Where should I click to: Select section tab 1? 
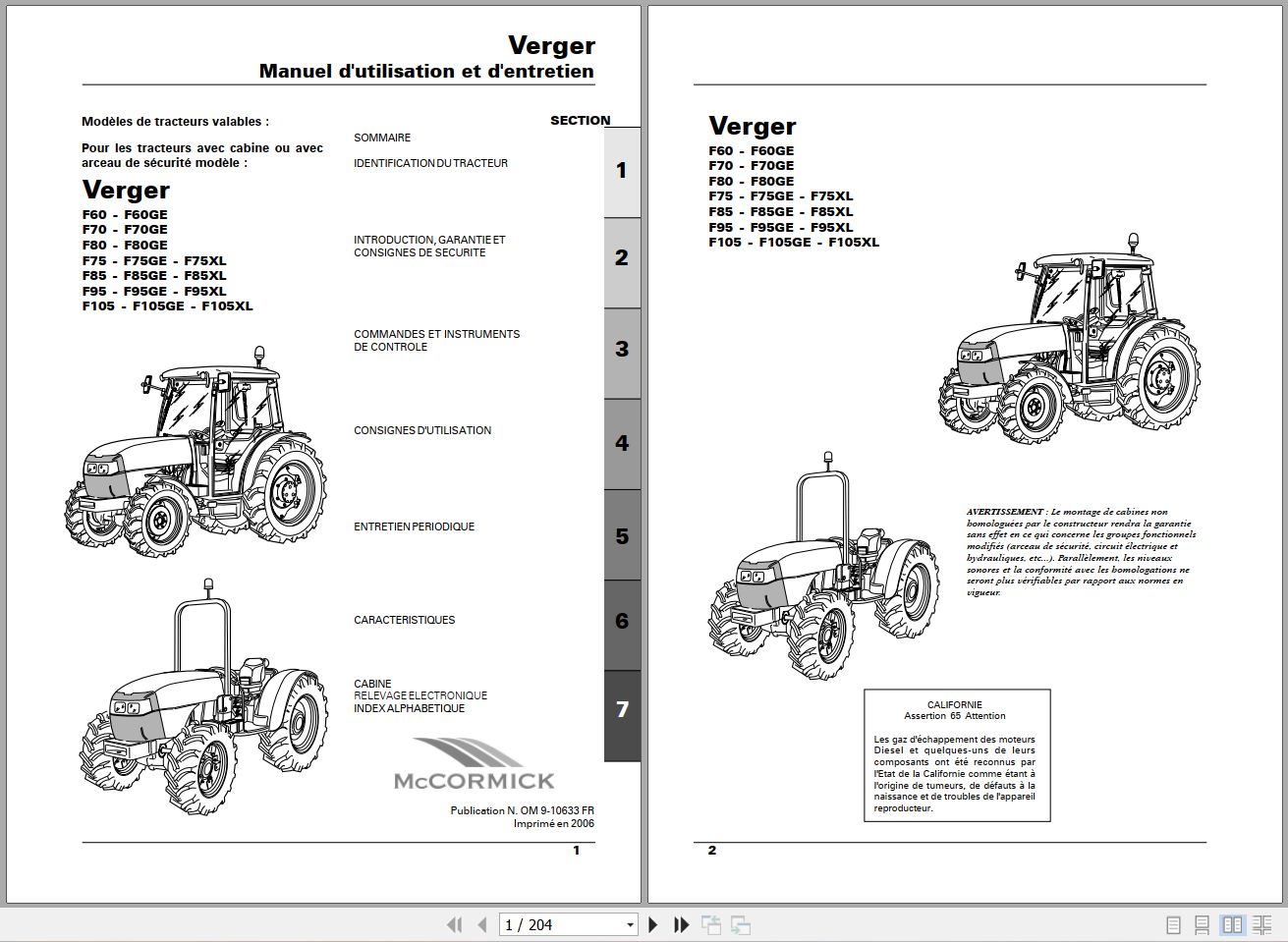622,171
